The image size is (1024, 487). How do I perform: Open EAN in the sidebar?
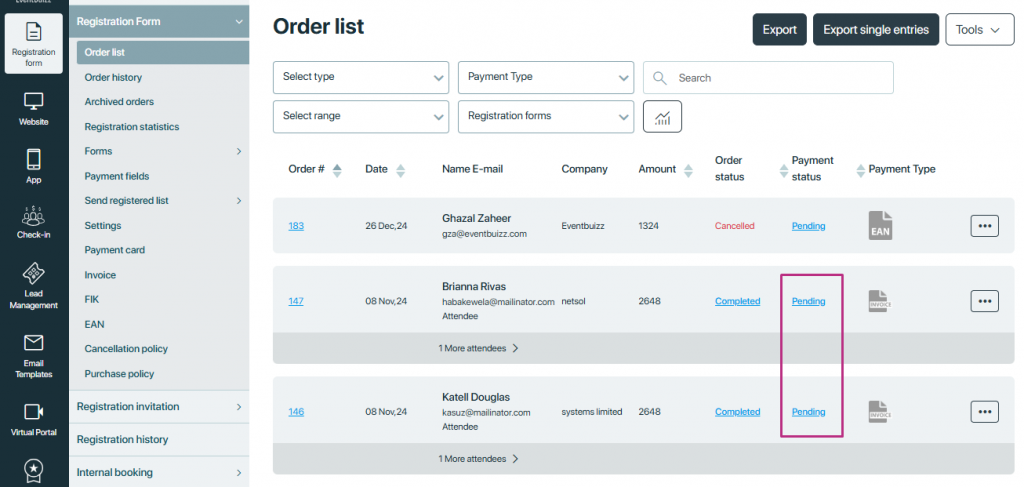coord(94,324)
